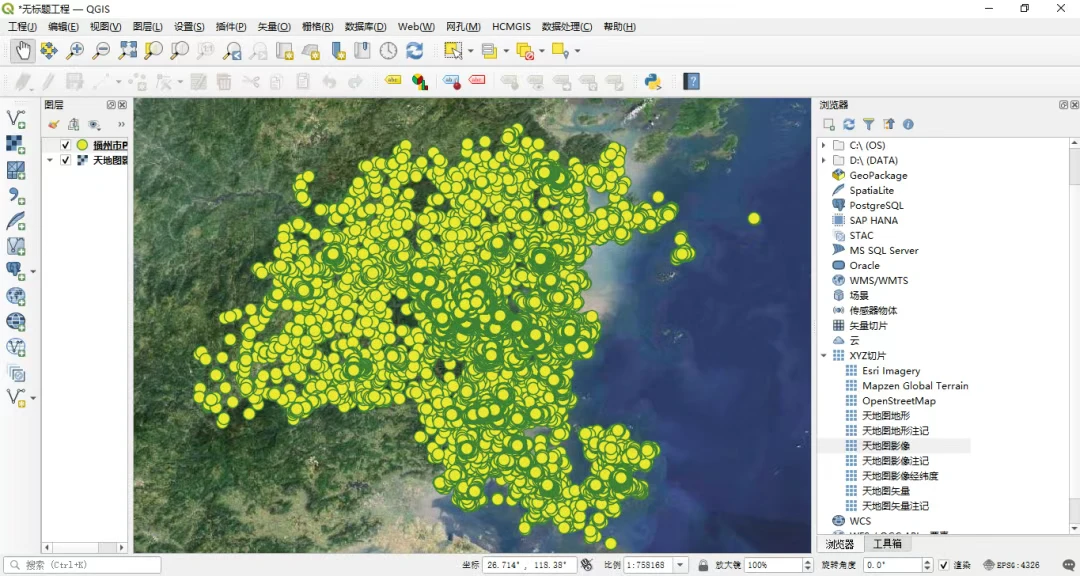Viewport: 1080px width, 576px height.
Task: Select the Pan Map hand tool
Action: pos(22,50)
